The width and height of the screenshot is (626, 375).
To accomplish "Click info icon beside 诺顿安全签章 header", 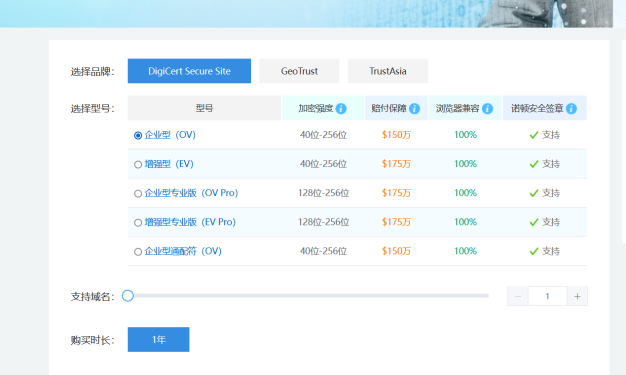I will [571, 108].
